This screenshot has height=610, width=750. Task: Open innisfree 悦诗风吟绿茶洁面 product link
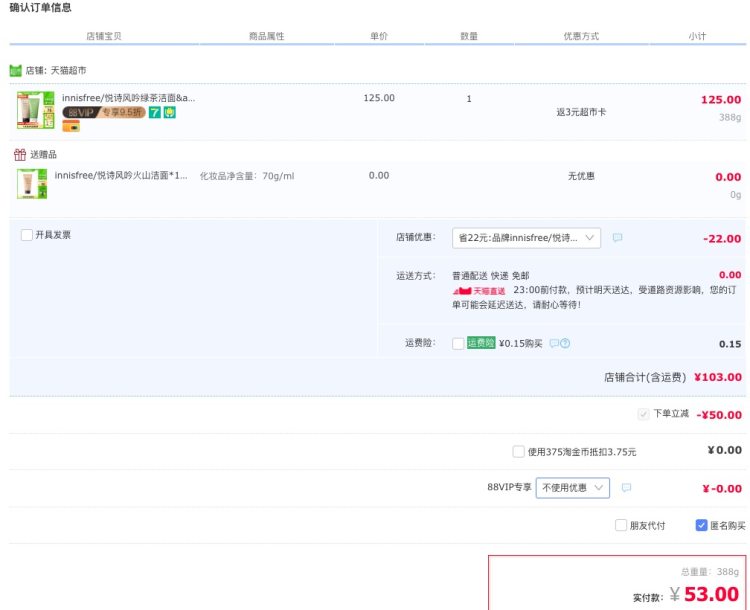(x=129, y=98)
